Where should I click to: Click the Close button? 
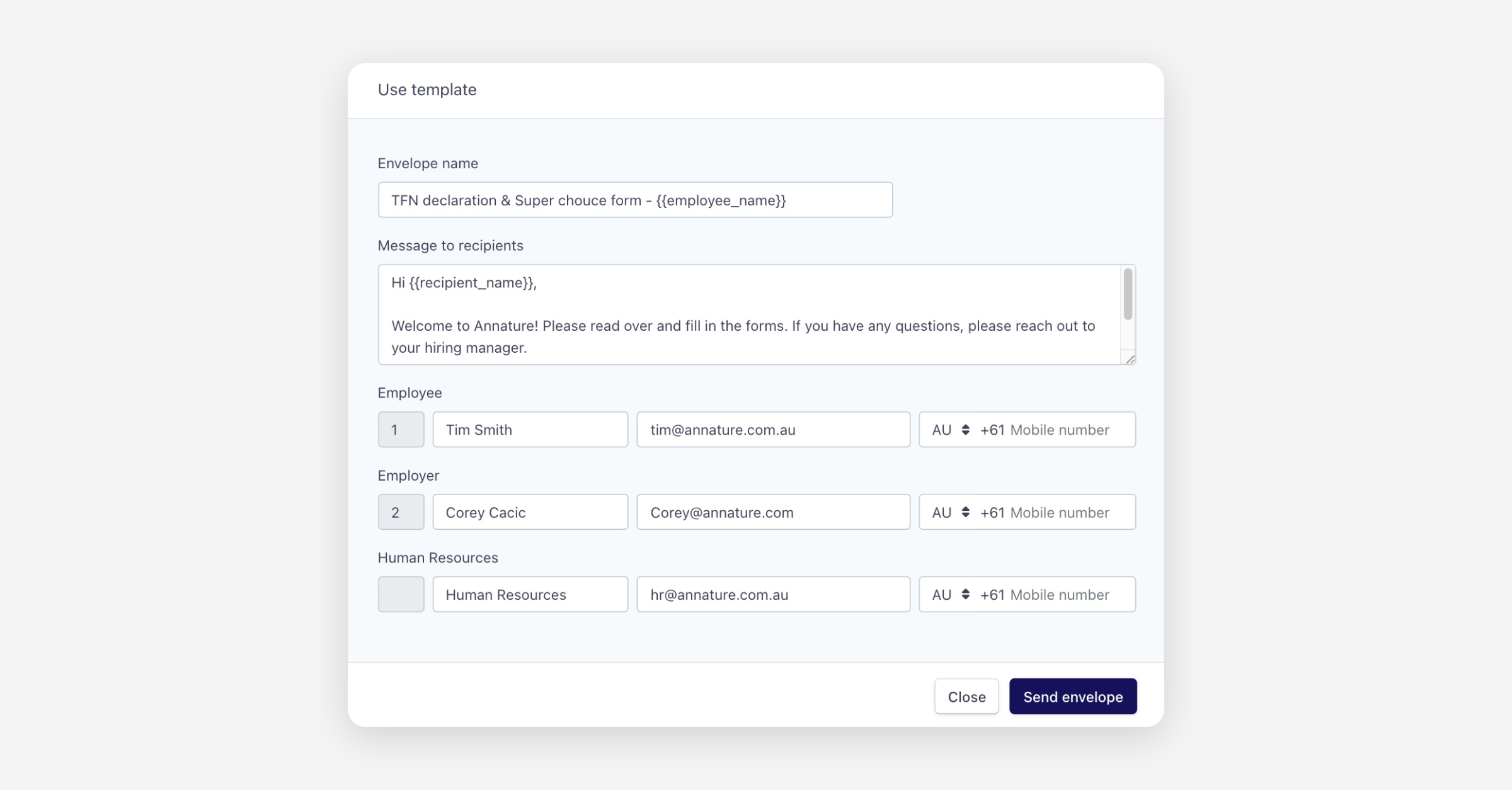(966, 696)
